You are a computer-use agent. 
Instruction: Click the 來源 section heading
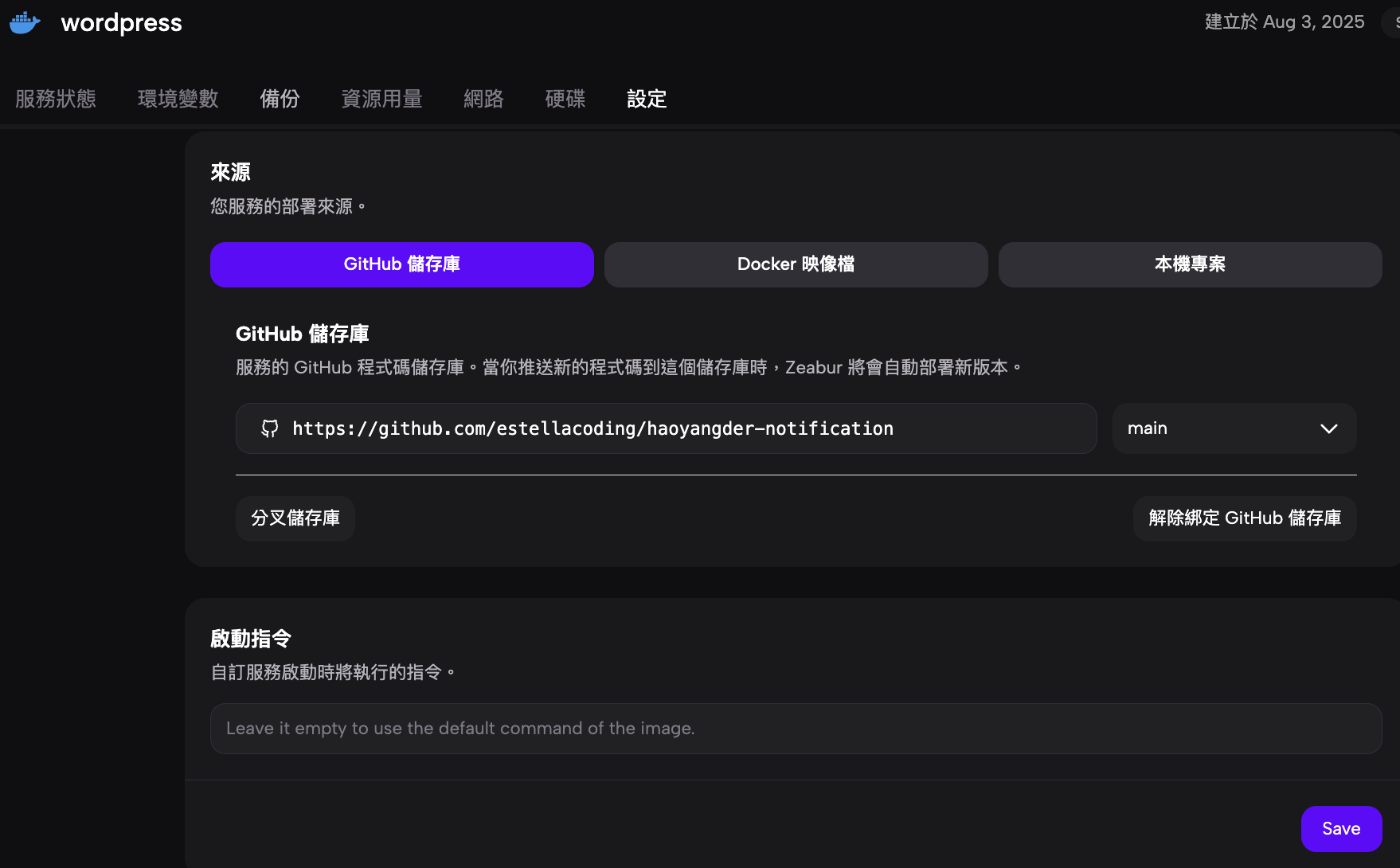click(x=231, y=172)
